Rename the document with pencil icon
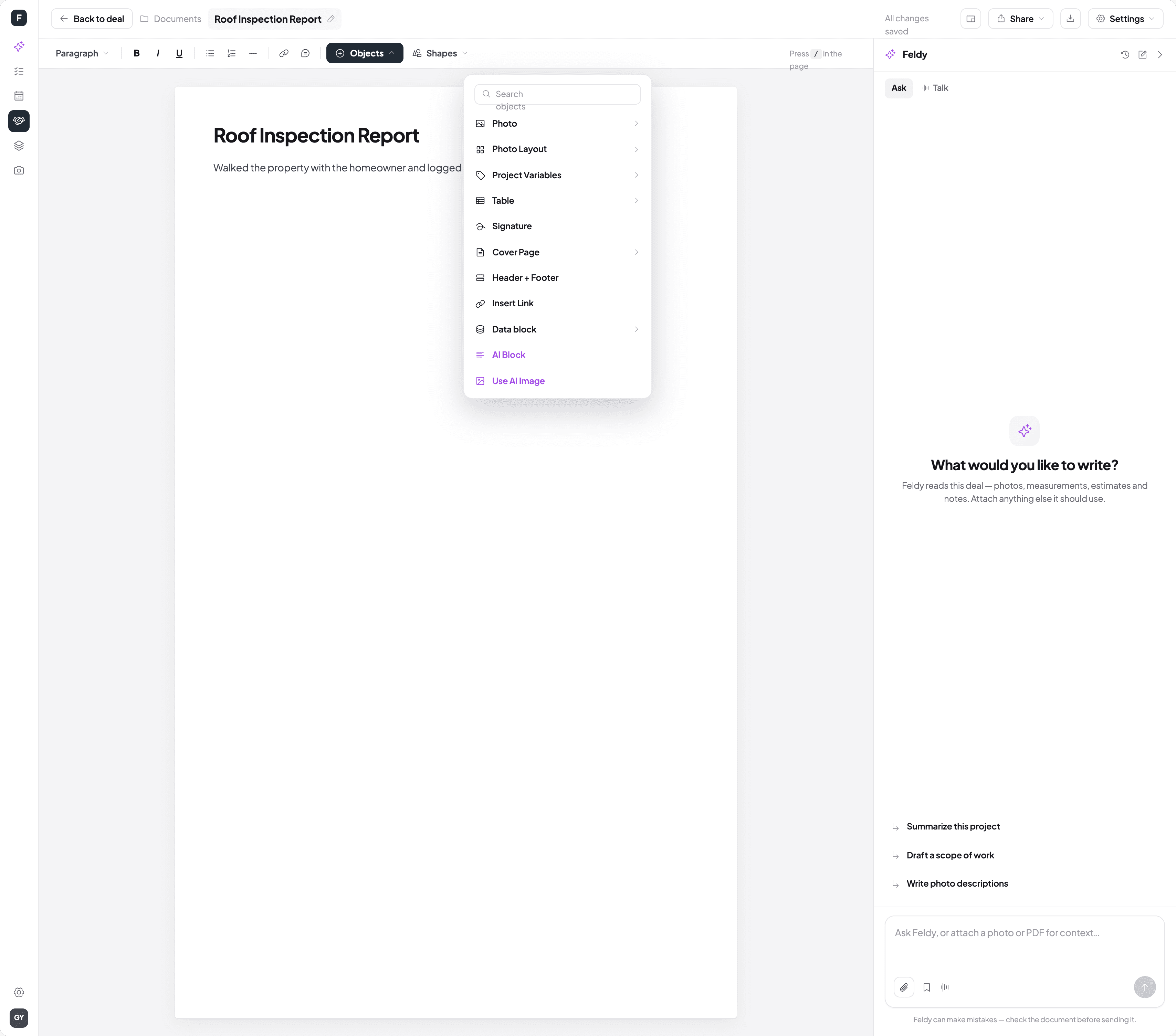 point(331,19)
